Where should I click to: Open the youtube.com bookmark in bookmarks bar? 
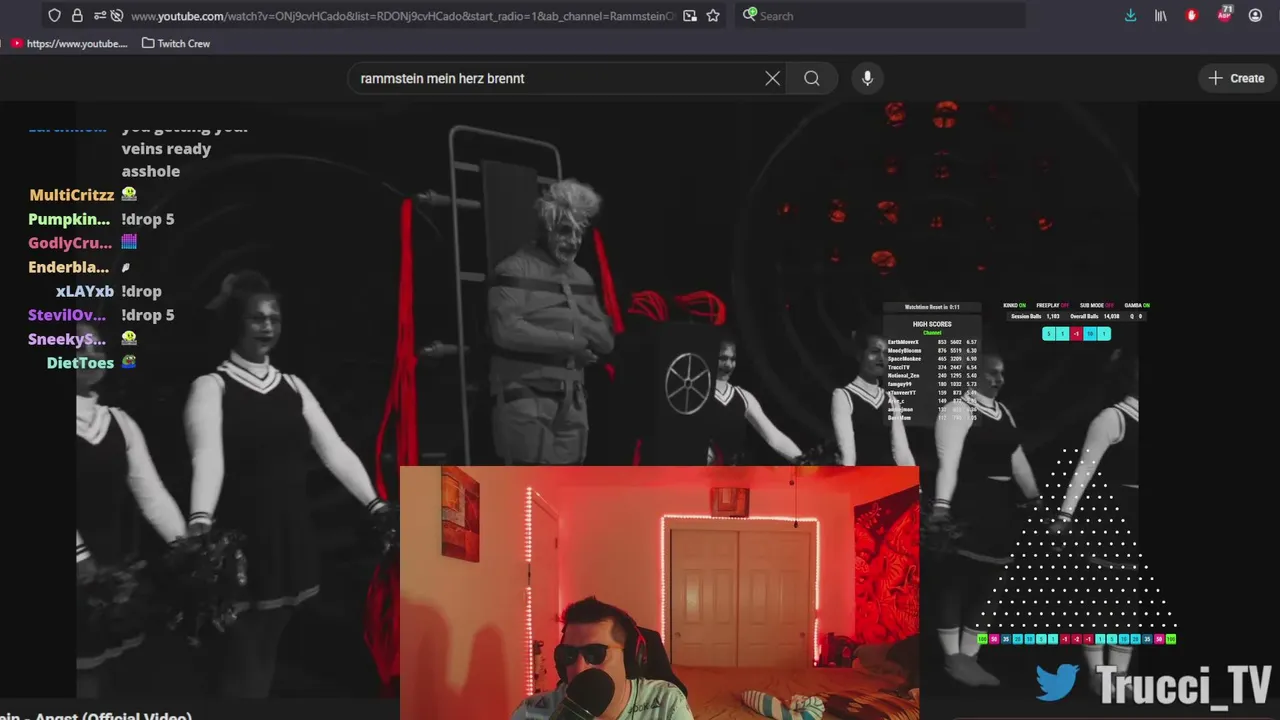coord(69,44)
